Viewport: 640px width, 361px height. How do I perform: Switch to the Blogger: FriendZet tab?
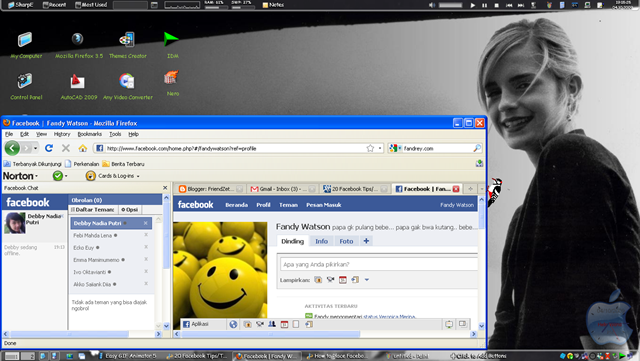click(x=211, y=189)
